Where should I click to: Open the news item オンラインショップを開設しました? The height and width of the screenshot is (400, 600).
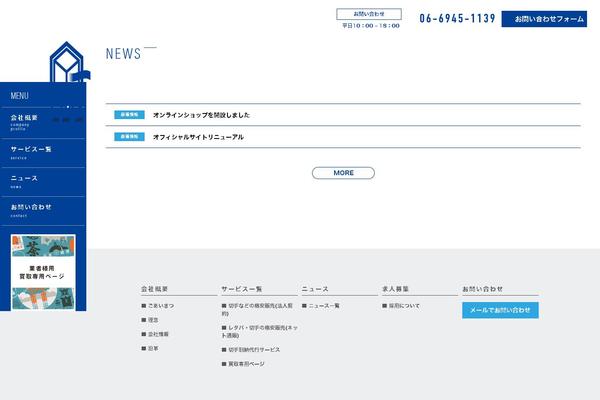pos(201,115)
